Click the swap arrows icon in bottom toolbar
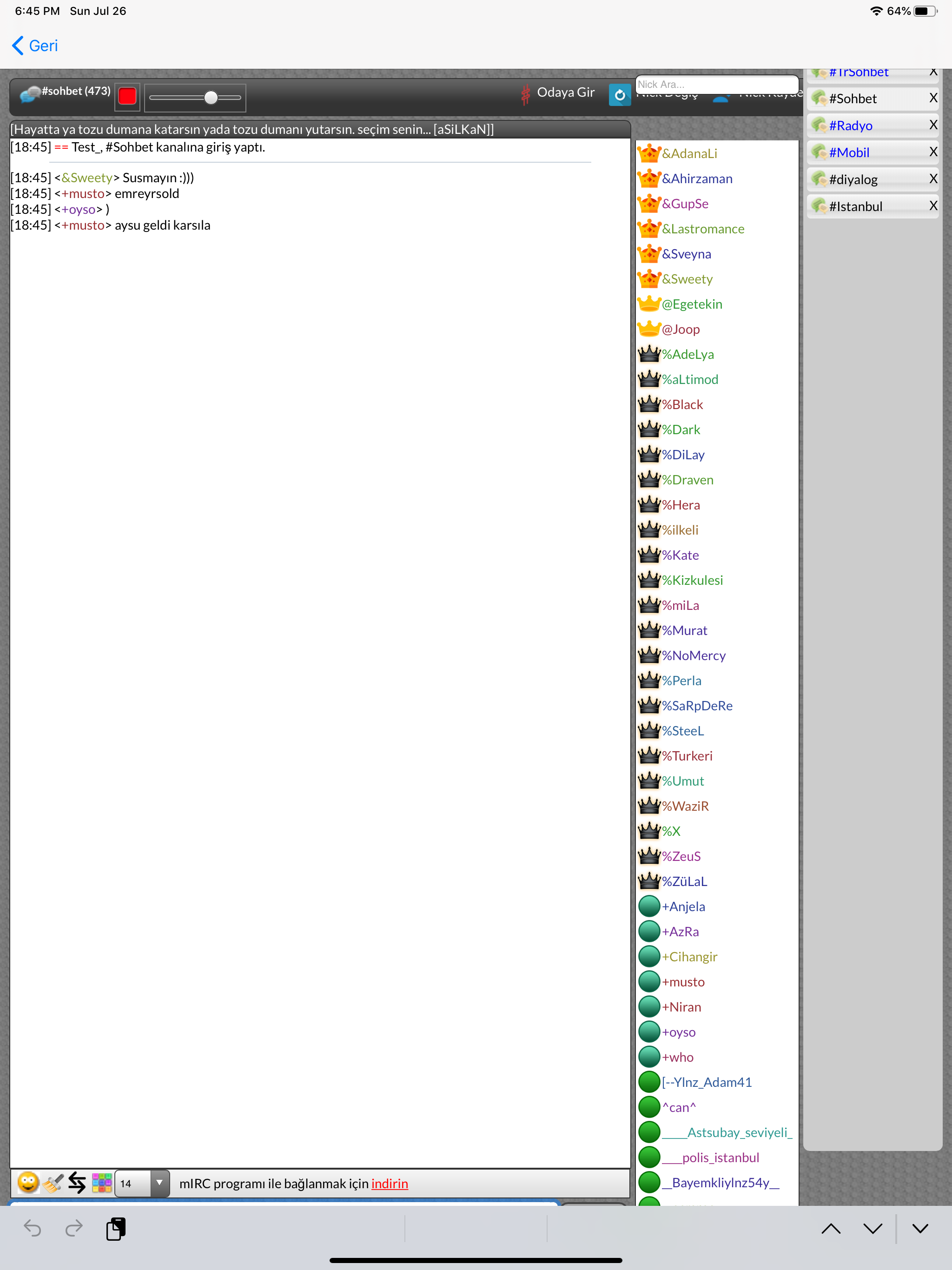This screenshot has width=952, height=1270. pyautogui.click(x=78, y=1183)
